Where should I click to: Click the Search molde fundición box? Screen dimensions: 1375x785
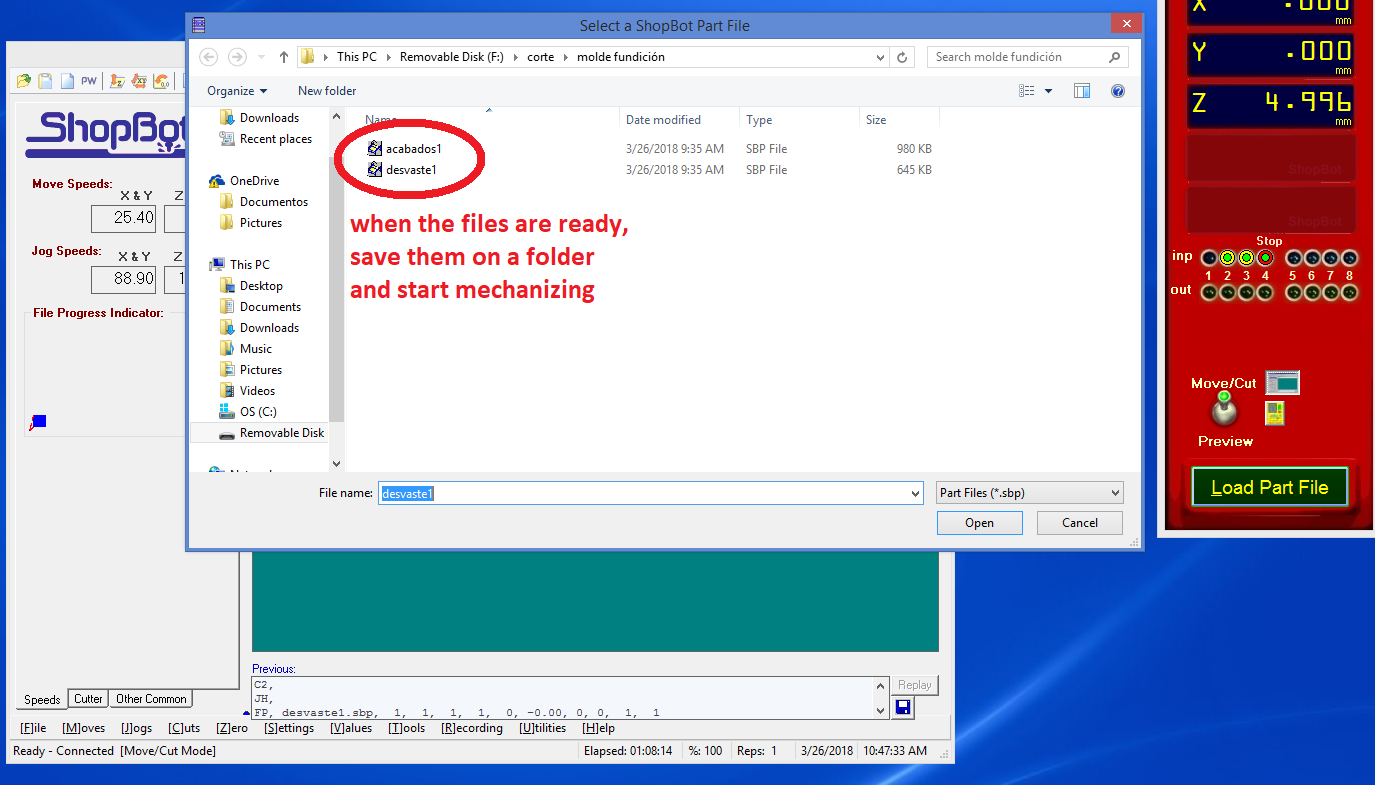click(x=1028, y=57)
